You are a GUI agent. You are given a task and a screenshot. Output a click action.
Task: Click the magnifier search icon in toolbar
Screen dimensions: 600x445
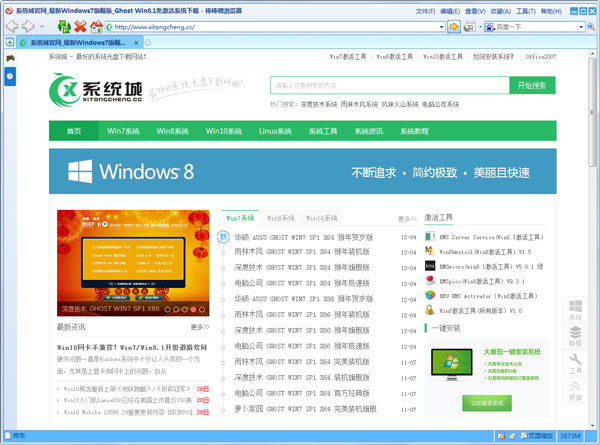pyautogui.click(x=591, y=27)
